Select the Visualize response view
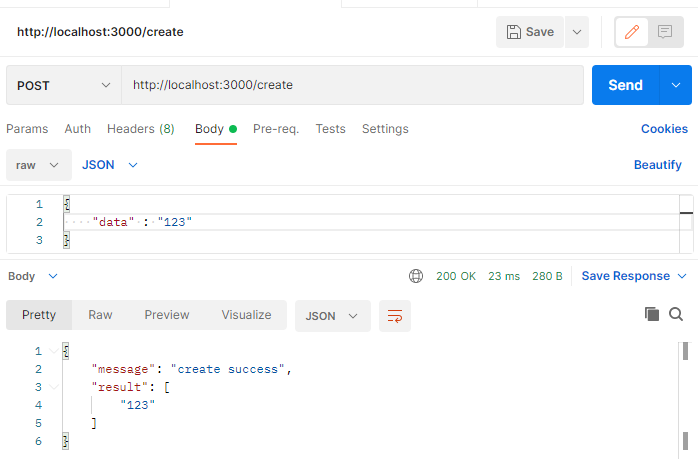 246,315
